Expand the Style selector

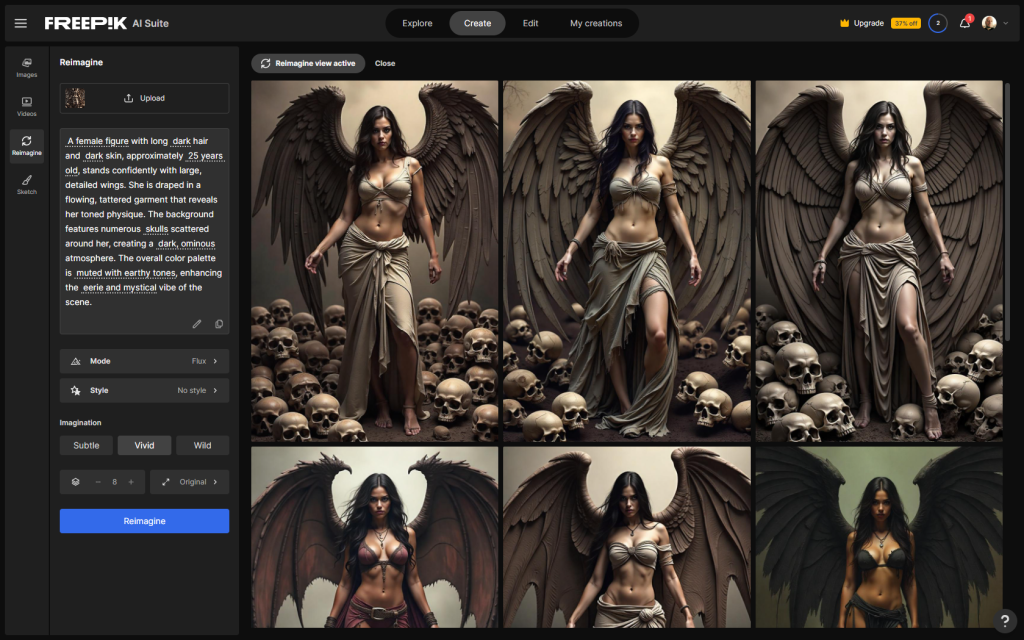(x=144, y=390)
